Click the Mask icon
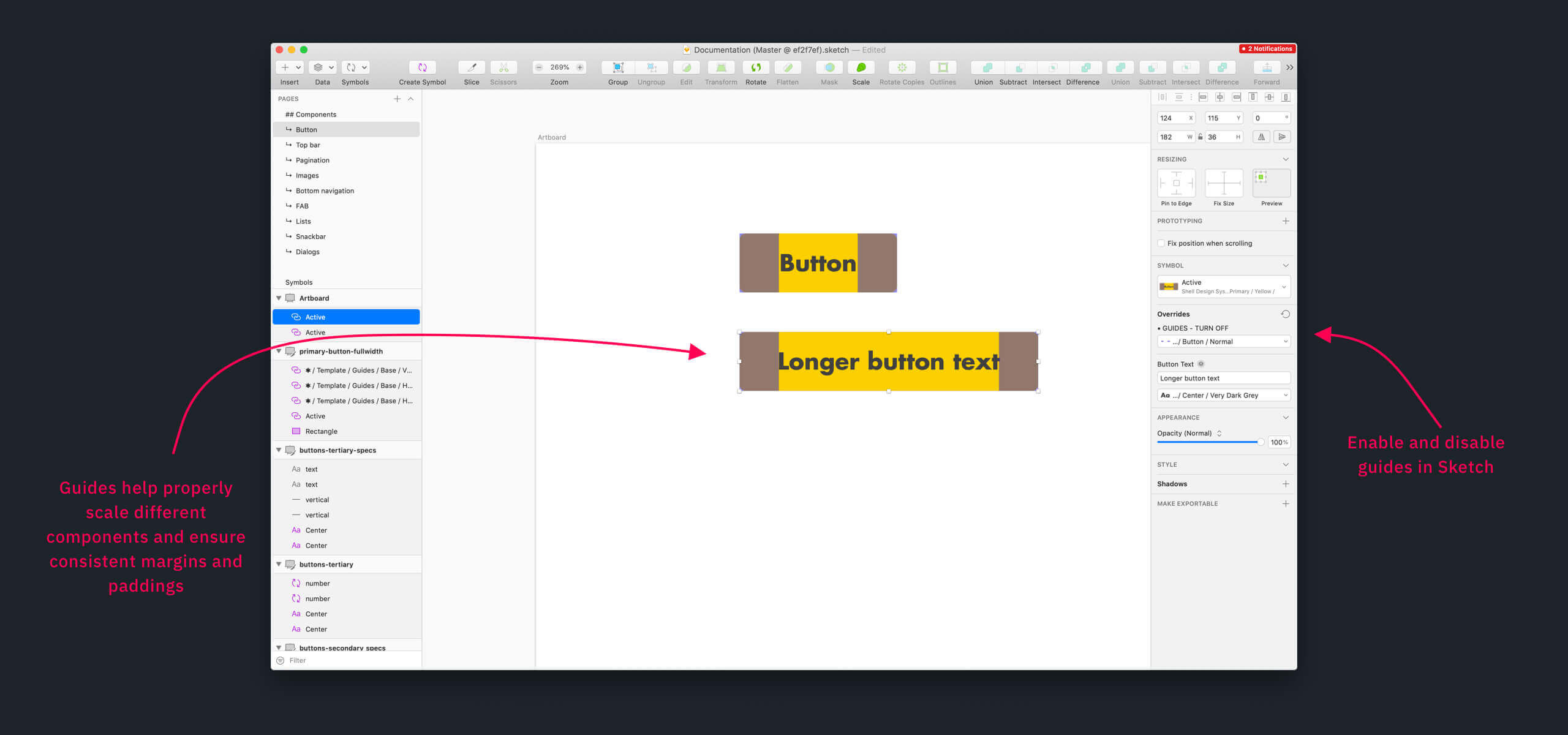The image size is (1568, 735). pyautogui.click(x=829, y=67)
